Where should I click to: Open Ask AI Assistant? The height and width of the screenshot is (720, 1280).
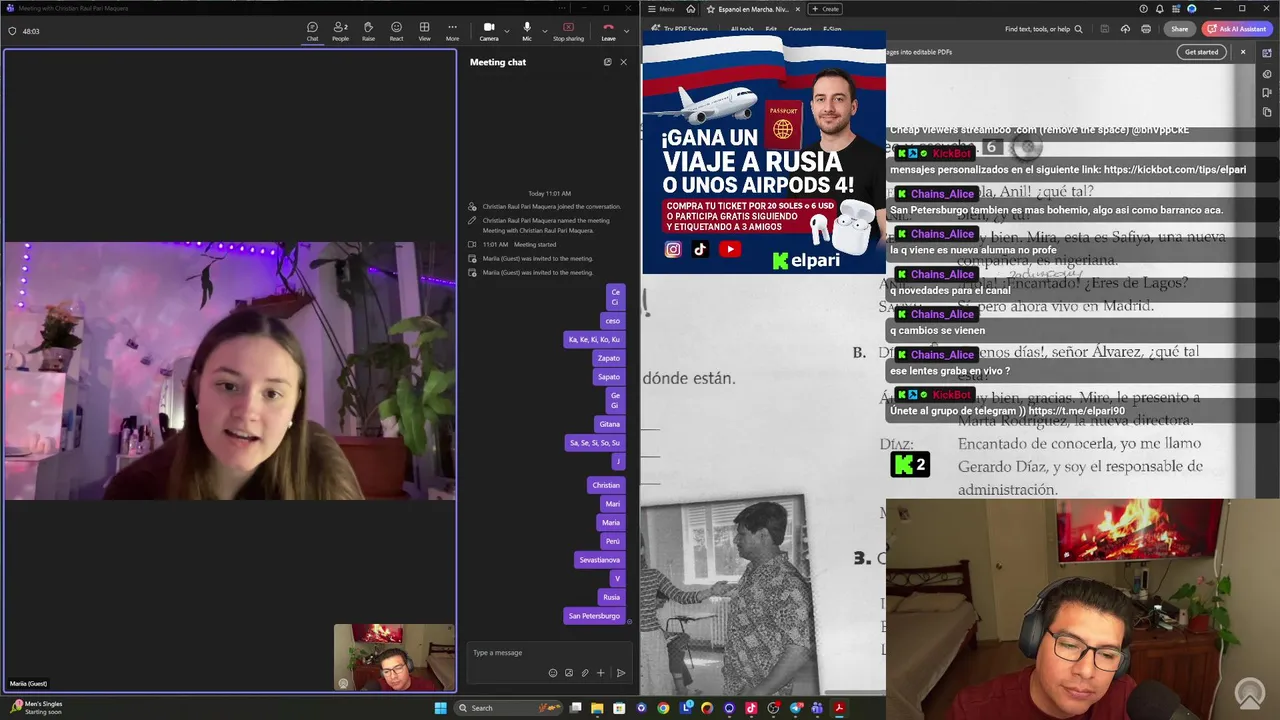pos(1238,29)
